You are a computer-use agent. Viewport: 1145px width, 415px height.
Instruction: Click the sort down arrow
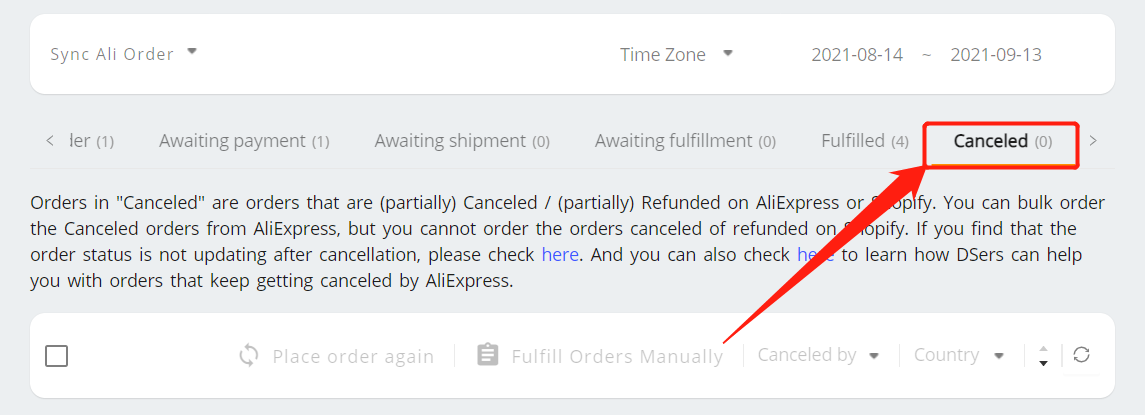[x=1043, y=363]
